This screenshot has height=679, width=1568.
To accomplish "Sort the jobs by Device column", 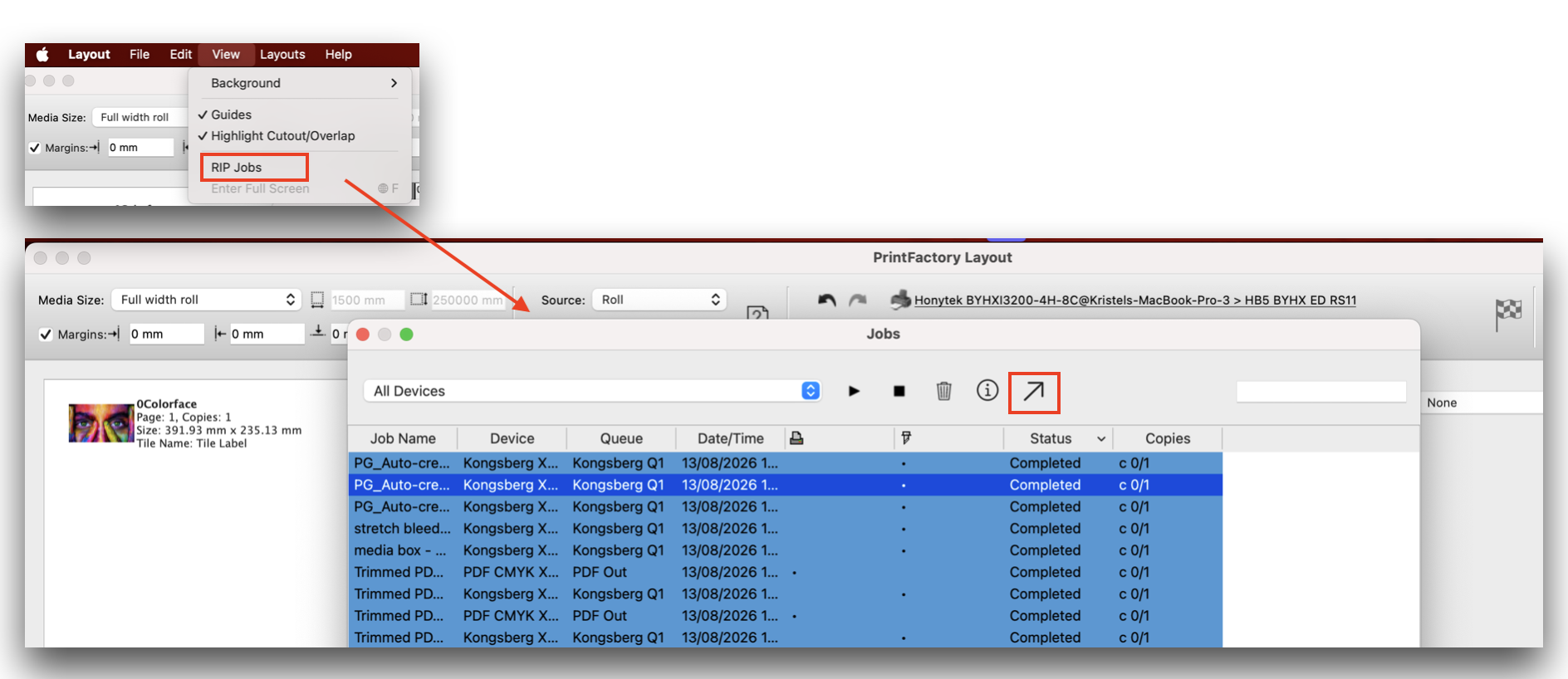I will [x=512, y=438].
